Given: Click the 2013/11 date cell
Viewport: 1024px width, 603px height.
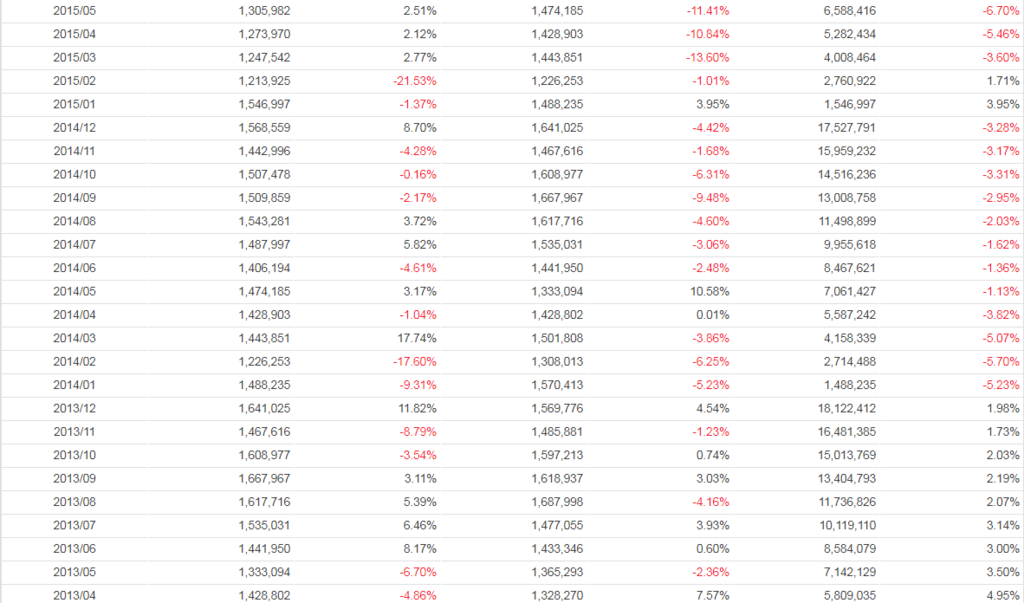Looking at the screenshot, I should coord(75,431).
